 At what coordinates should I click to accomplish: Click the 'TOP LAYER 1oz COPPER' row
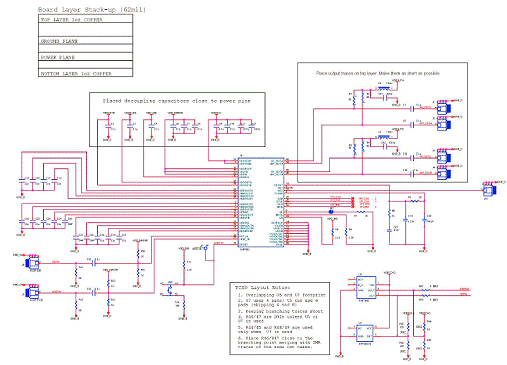pyautogui.click(x=85, y=19)
